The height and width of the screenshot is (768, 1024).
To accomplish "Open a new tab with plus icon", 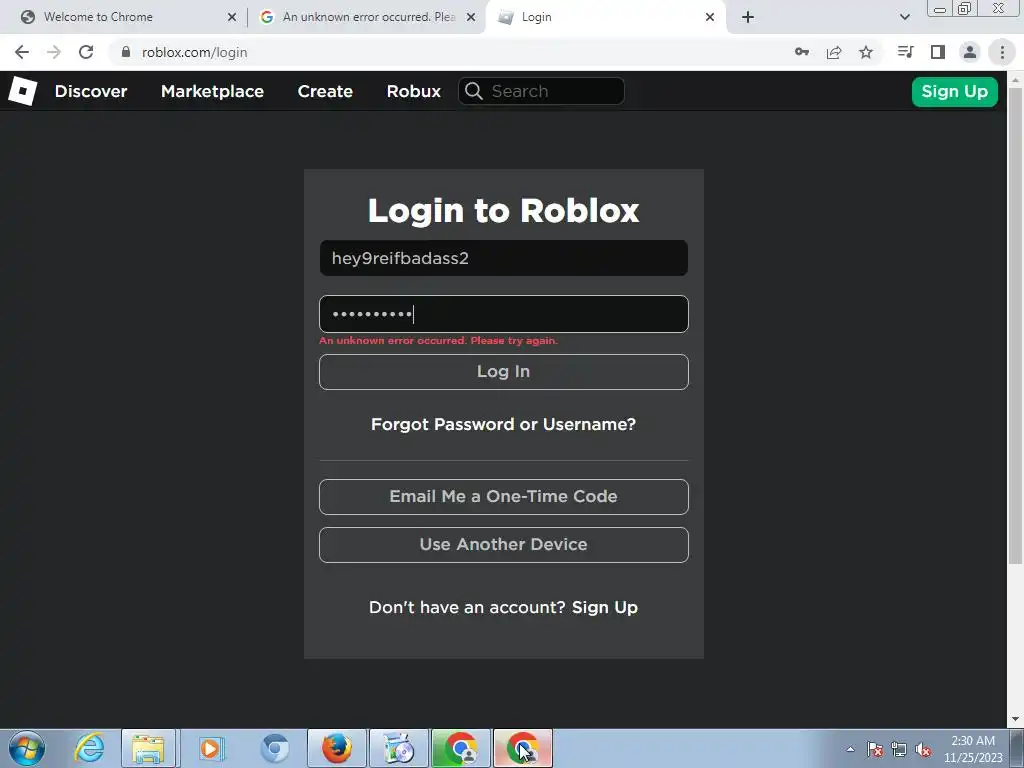I will click(x=748, y=17).
